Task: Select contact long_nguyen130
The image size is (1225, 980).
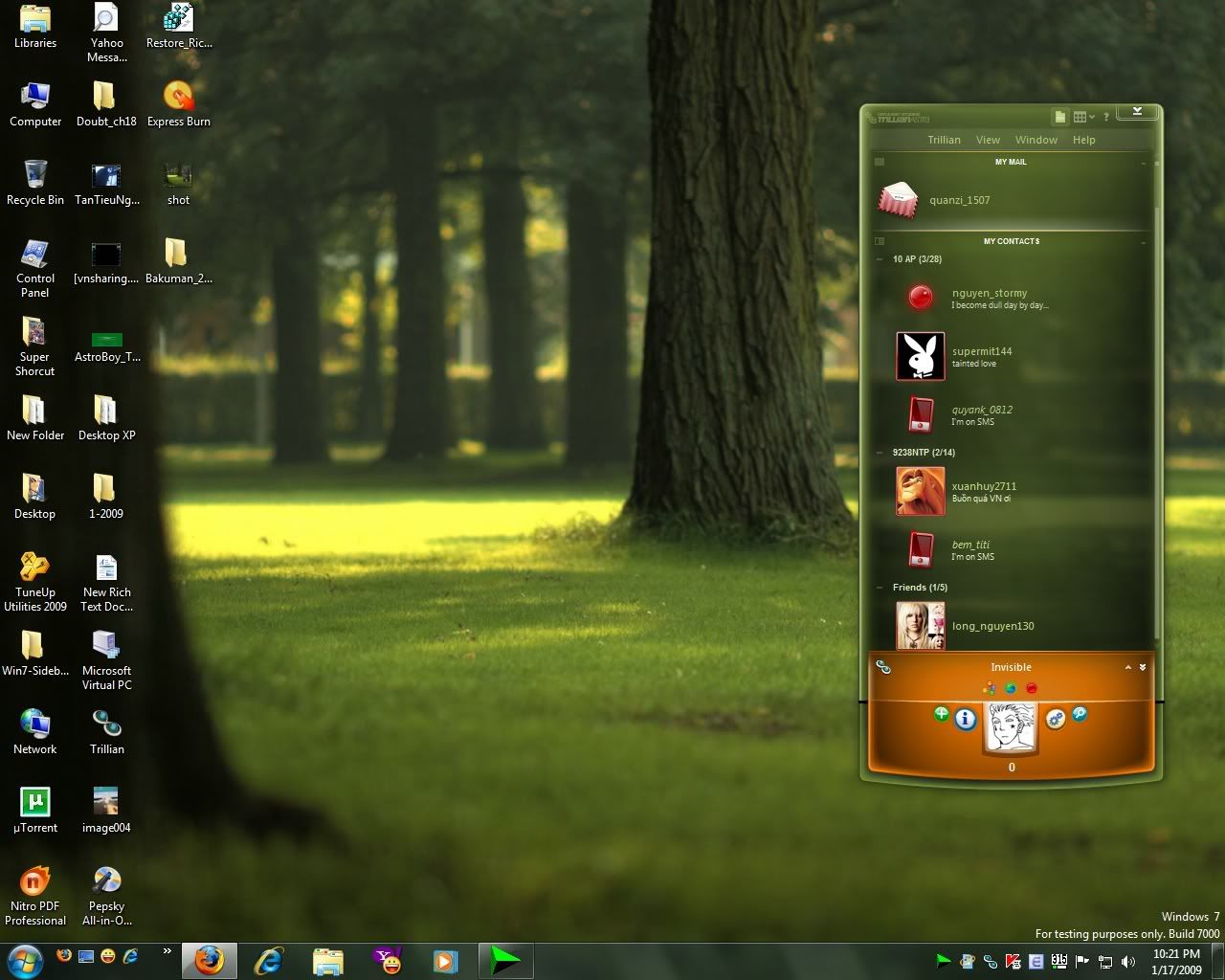Action: 1010,626
